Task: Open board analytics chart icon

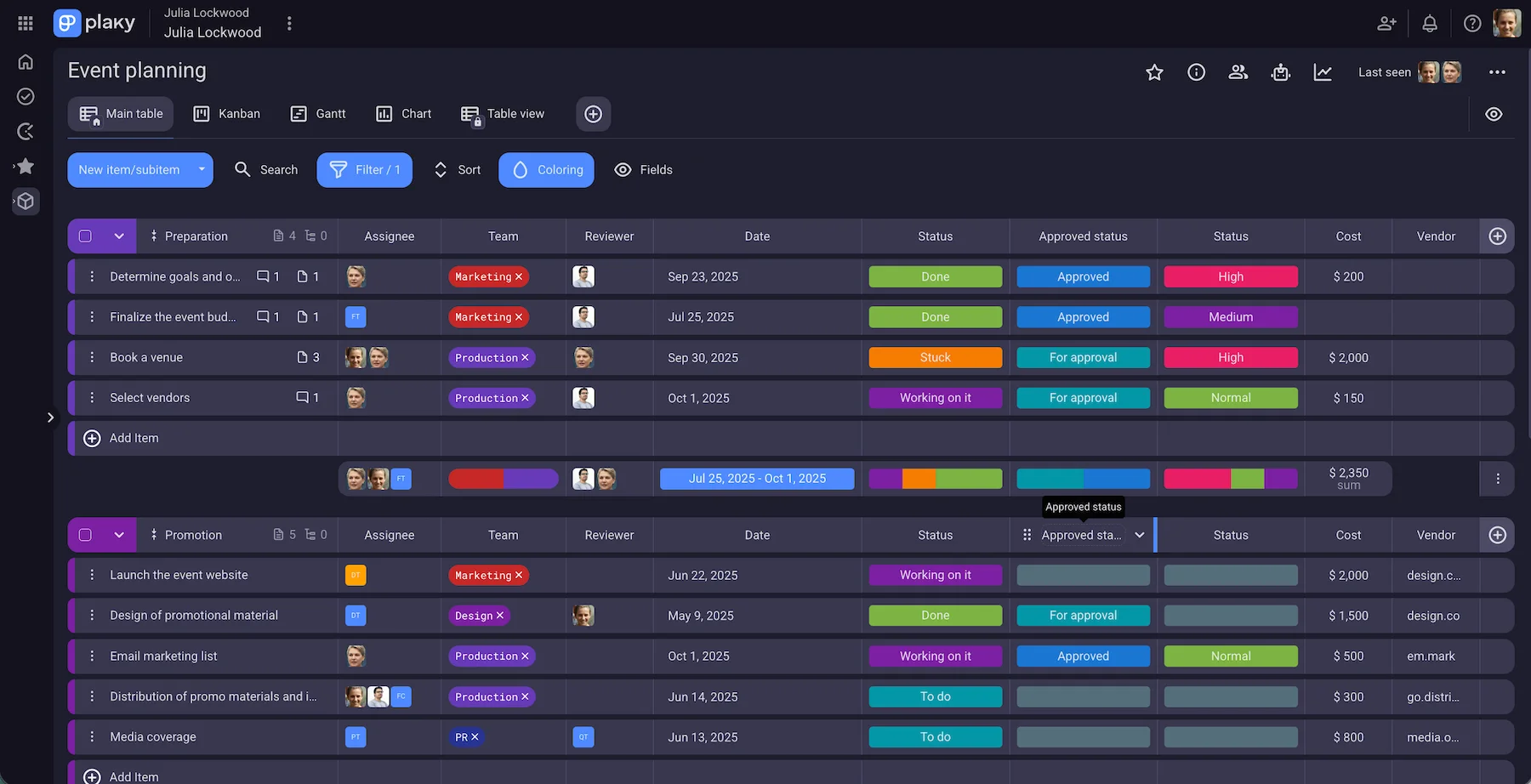Action: click(1323, 72)
